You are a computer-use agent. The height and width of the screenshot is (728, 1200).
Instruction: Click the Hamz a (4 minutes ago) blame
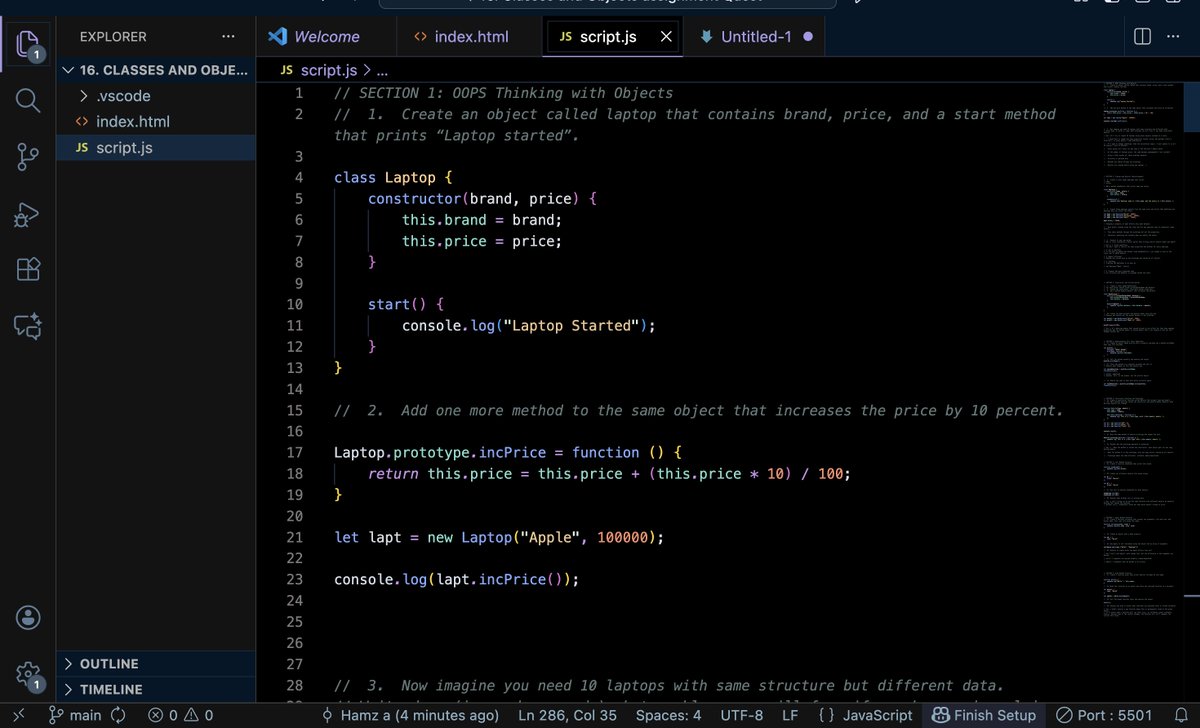click(410, 715)
